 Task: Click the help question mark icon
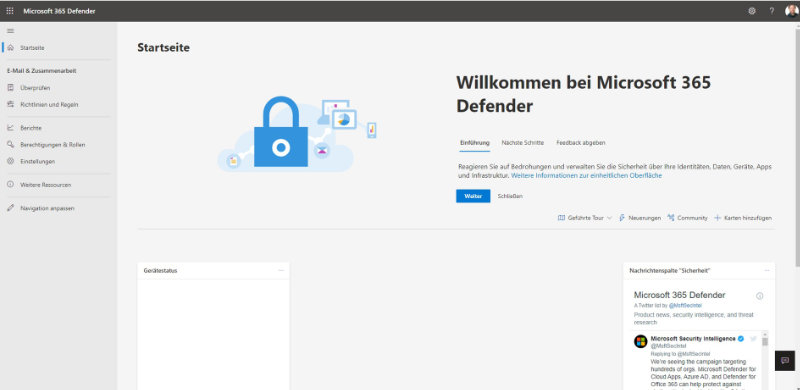click(x=772, y=11)
